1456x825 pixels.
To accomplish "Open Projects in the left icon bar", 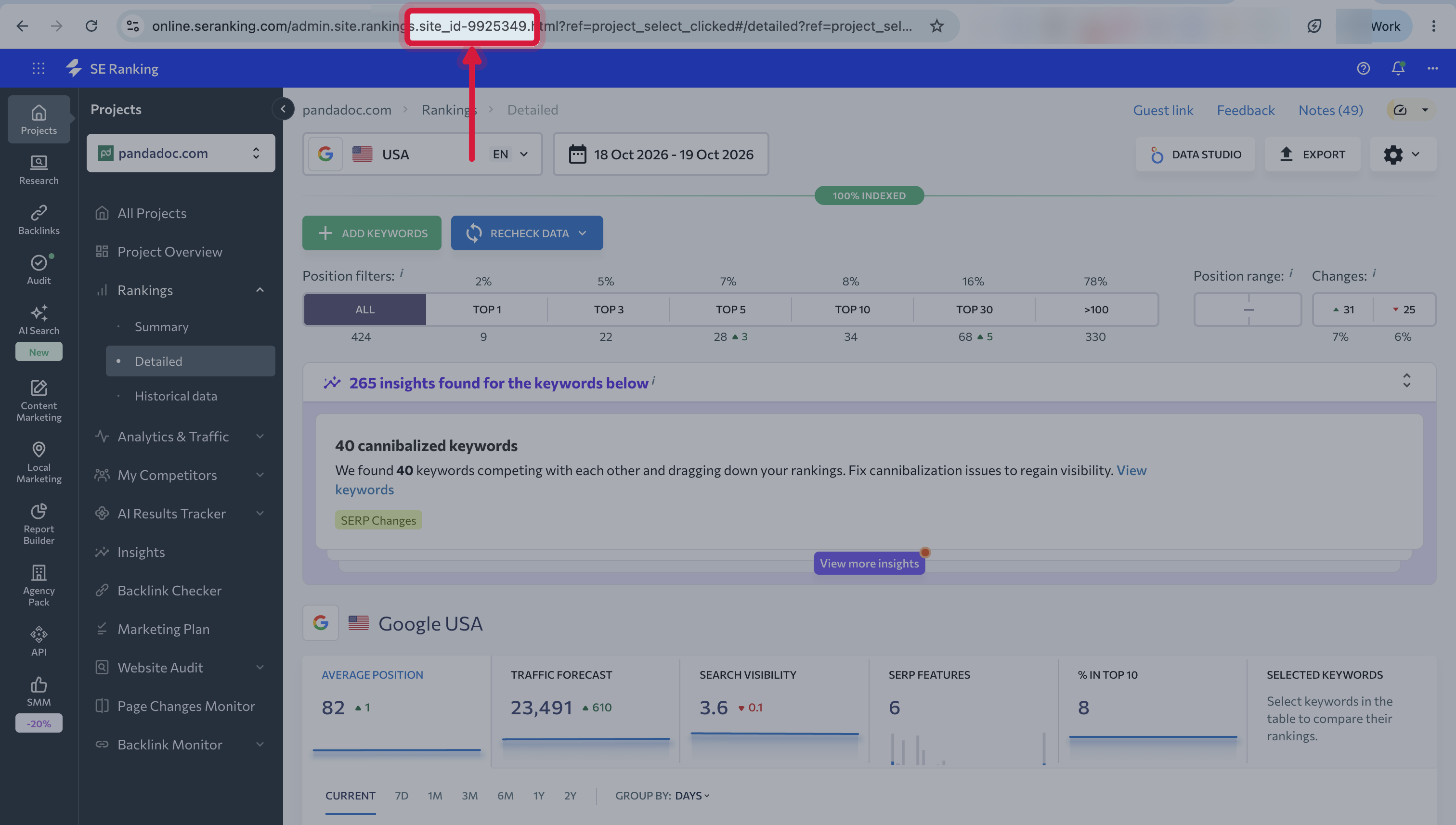I will 39,119.
